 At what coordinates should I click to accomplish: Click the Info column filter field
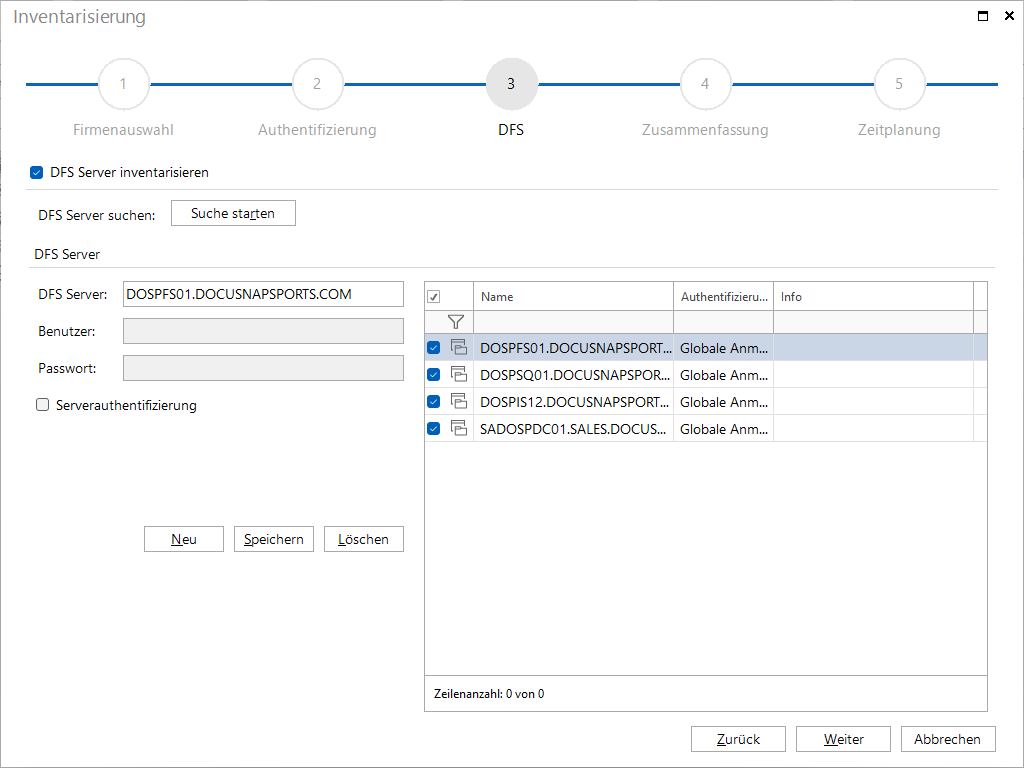click(873, 322)
